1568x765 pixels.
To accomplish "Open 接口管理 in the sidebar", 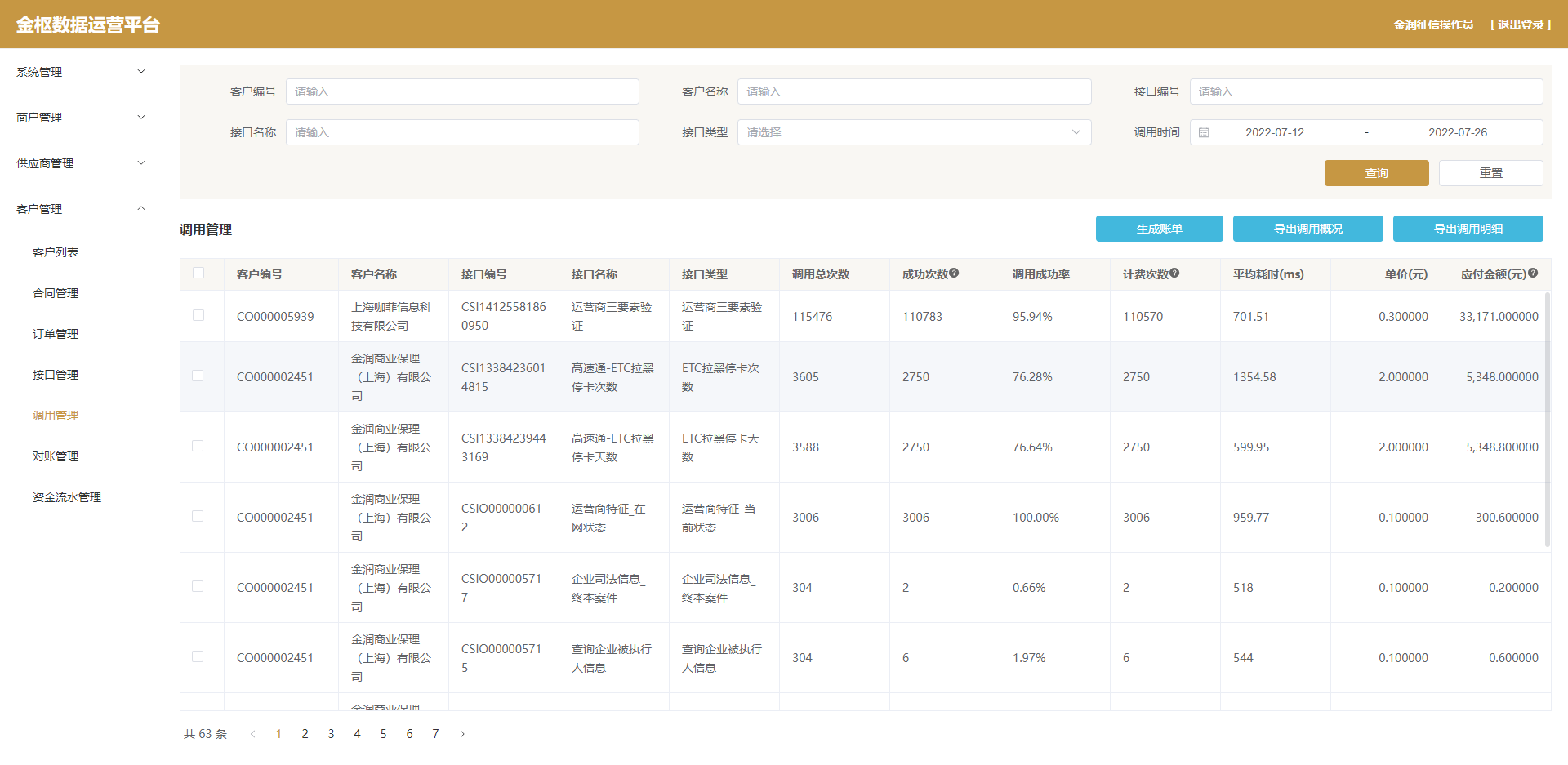I will click(56, 375).
